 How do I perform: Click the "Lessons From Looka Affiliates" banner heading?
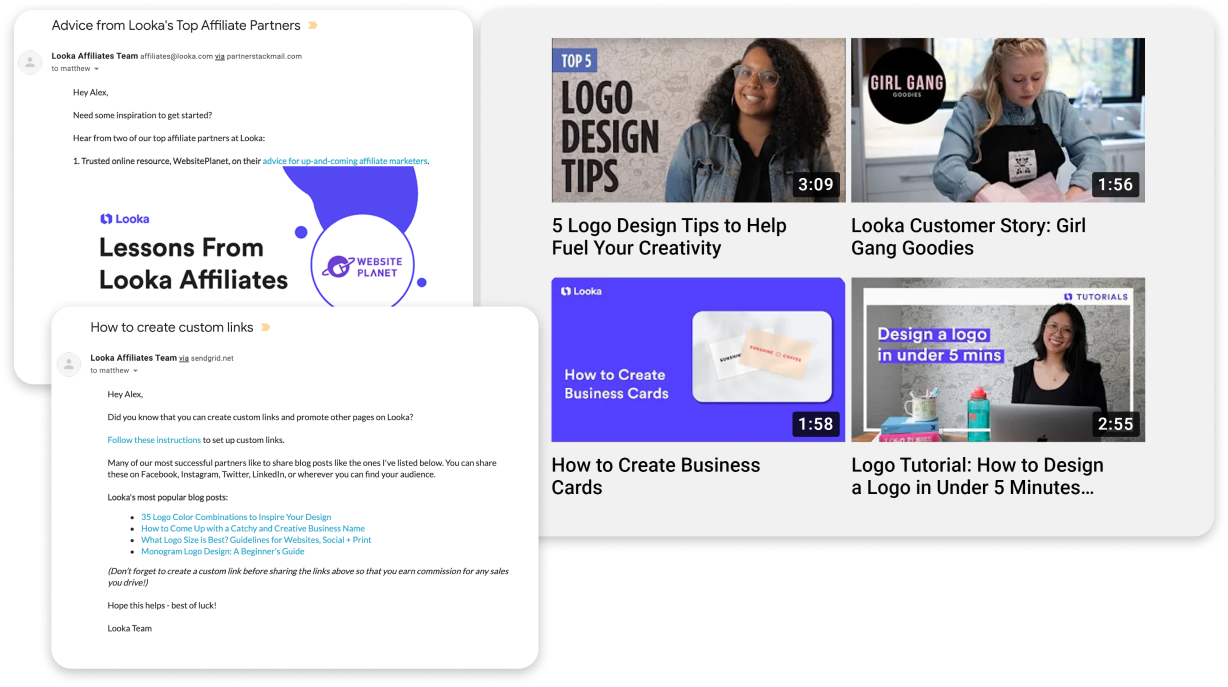click(194, 264)
